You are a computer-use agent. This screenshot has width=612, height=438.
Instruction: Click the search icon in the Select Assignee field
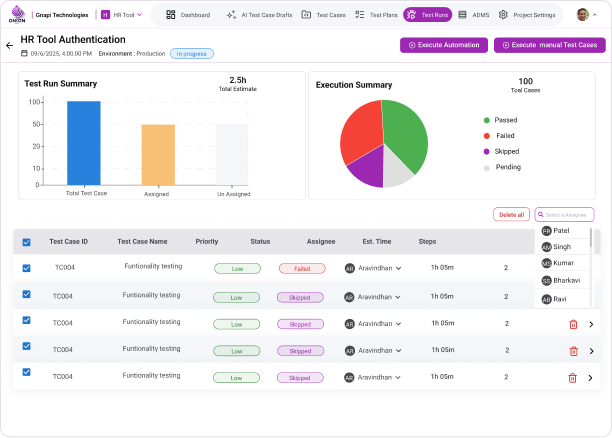click(541, 214)
